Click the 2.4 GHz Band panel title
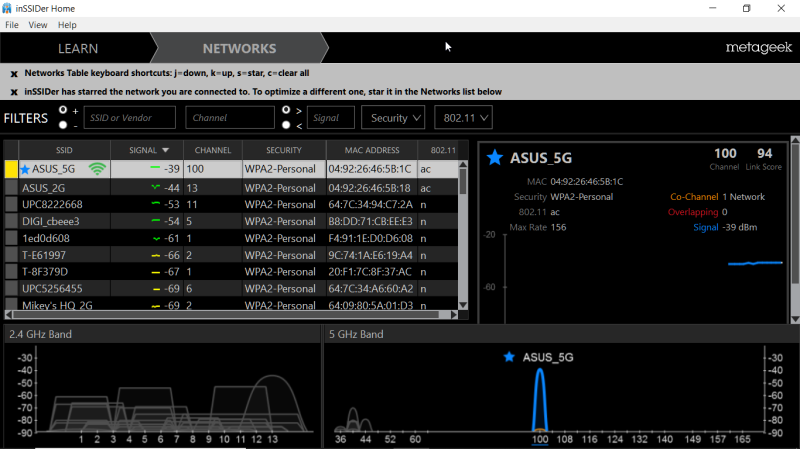The image size is (800, 449). (40, 334)
